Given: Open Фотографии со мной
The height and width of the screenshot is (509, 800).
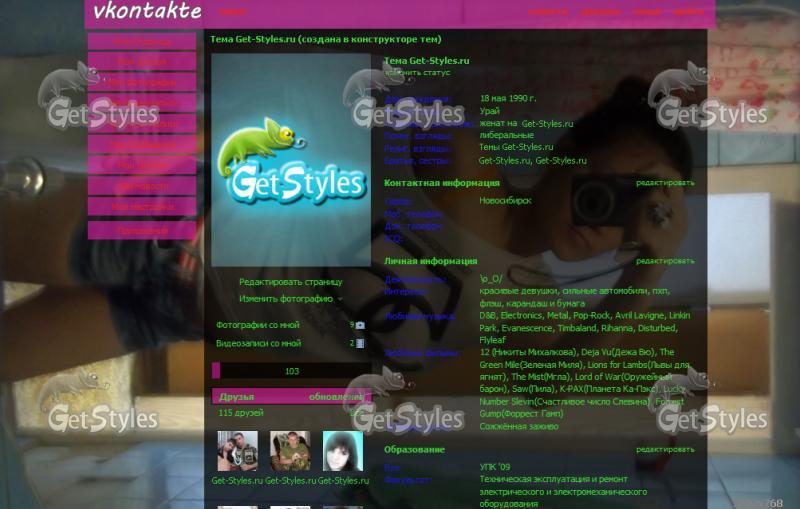Looking at the screenshot, I should [x=258, y=325].
